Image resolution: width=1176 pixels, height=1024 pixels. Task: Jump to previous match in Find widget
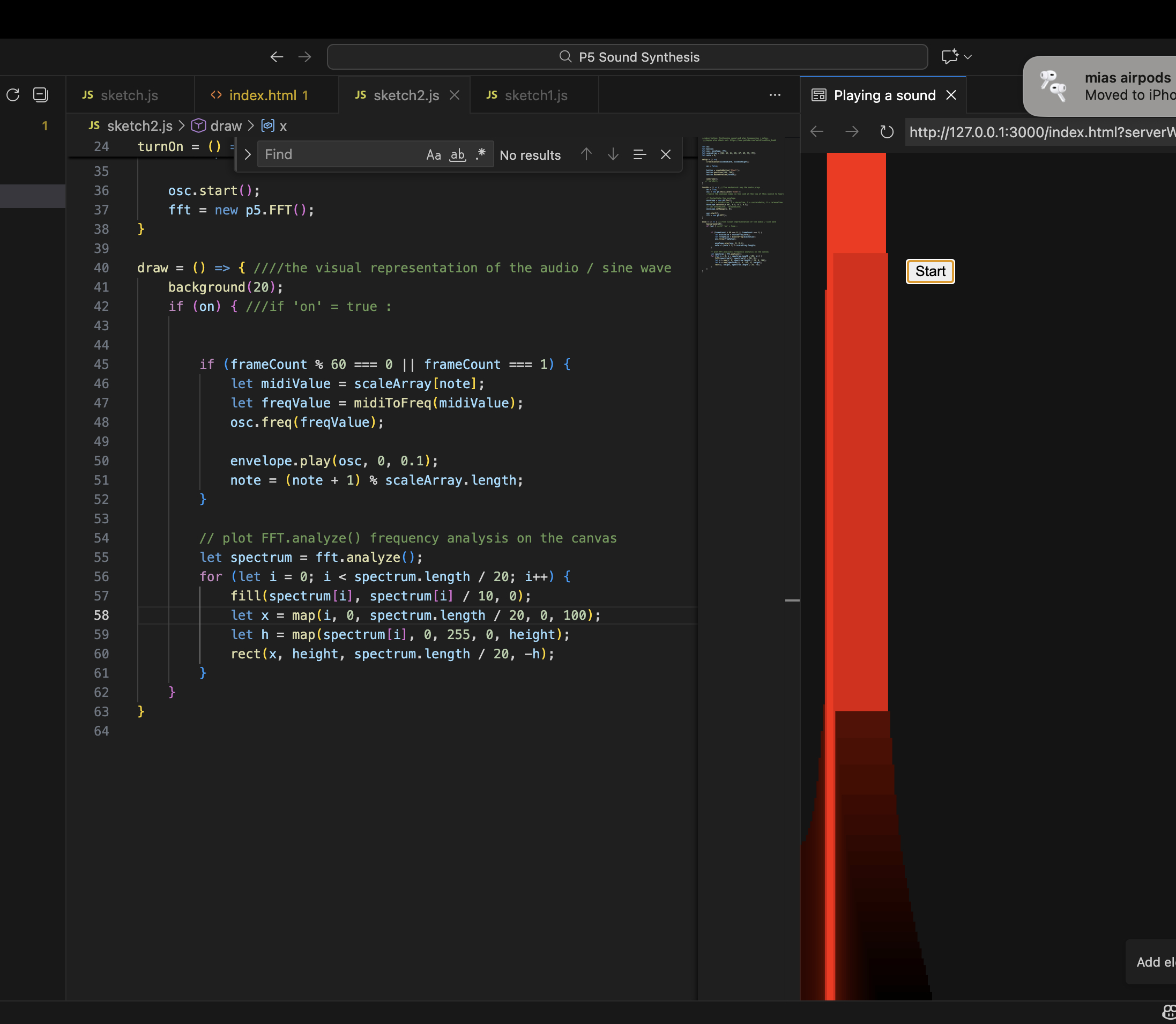586,154
